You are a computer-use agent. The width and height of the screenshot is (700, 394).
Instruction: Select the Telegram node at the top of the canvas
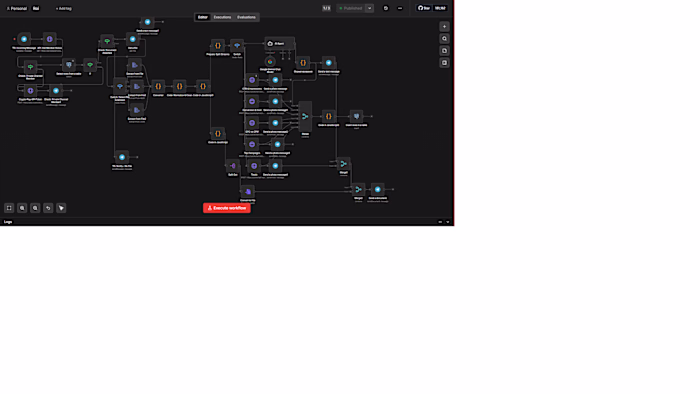click(x=147, y=22)
